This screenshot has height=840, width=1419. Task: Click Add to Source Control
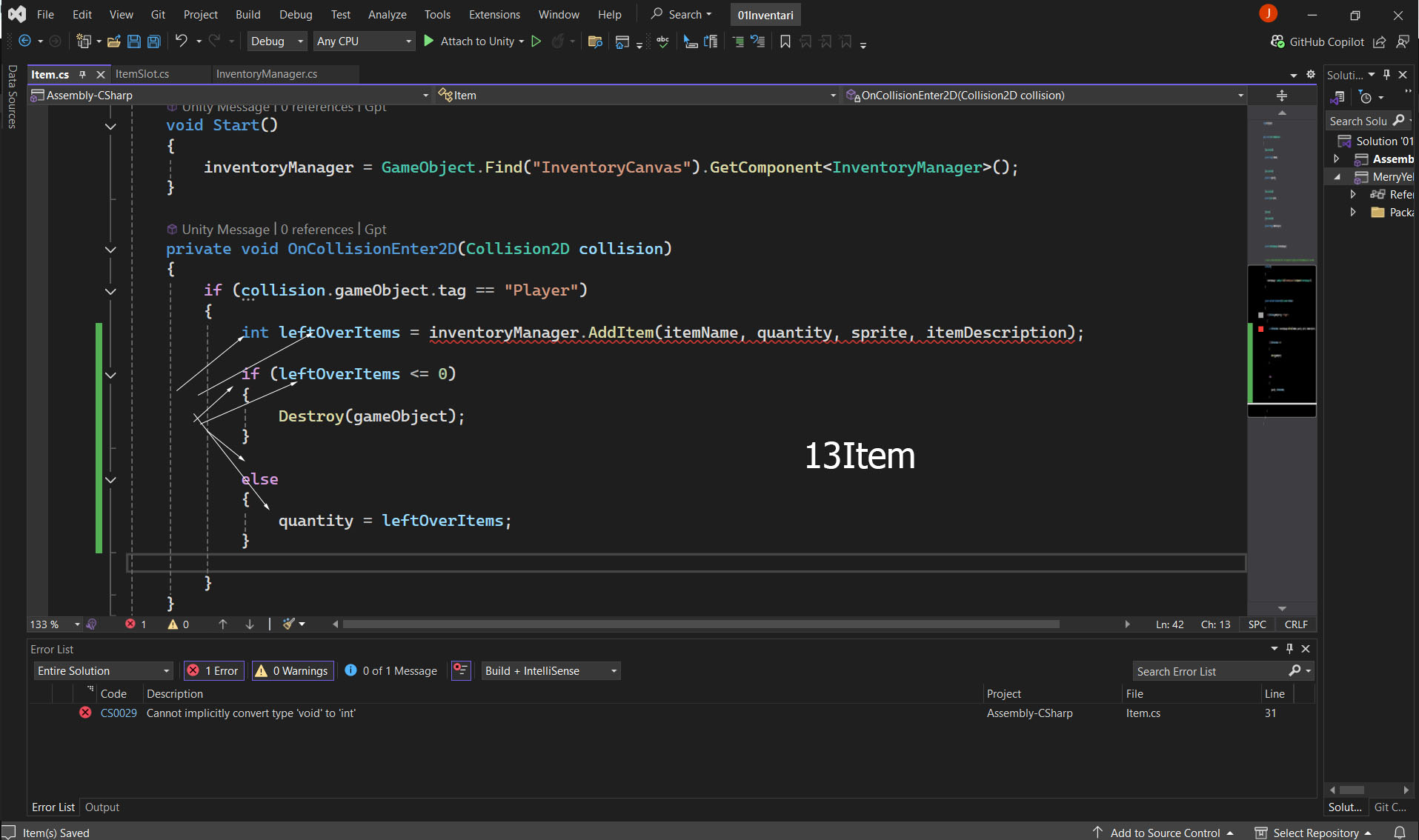[x=1164, y=833]
